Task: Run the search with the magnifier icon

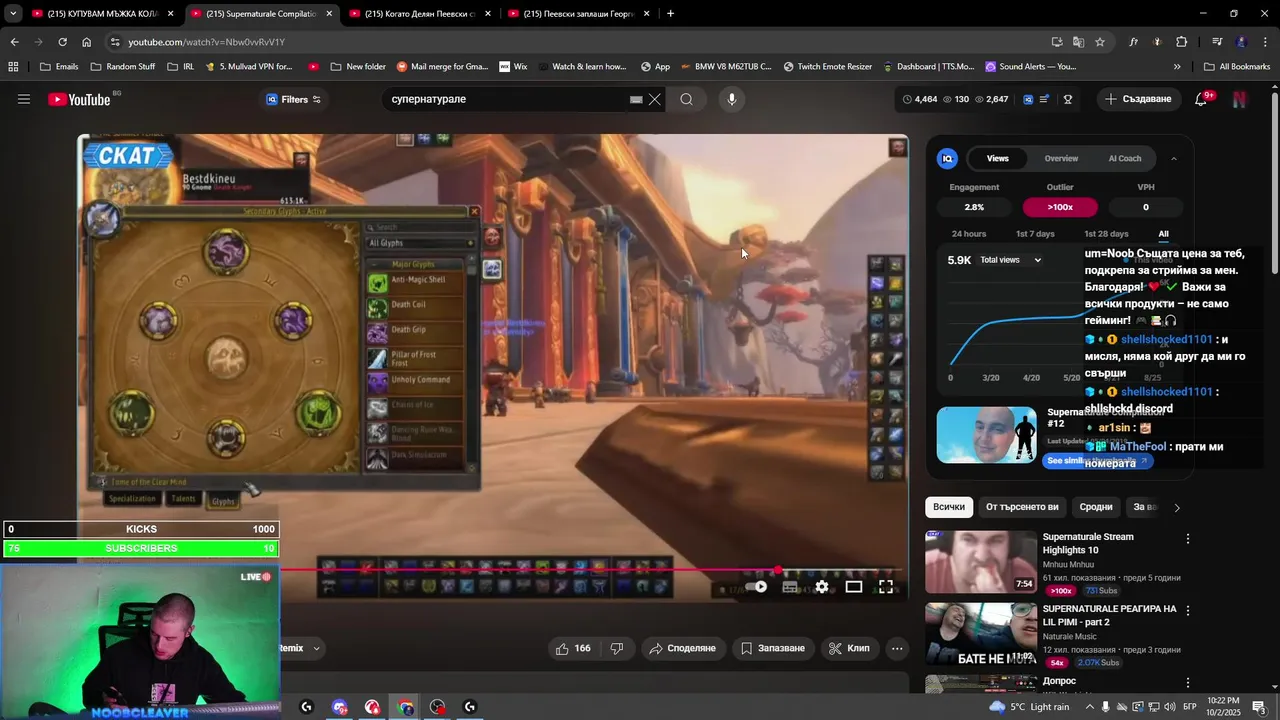Action: (x=686, y=99)
